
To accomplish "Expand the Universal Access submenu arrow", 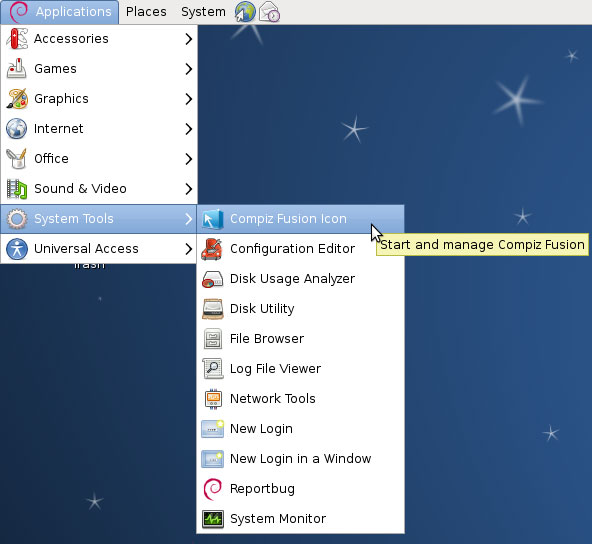I will 189,248.
